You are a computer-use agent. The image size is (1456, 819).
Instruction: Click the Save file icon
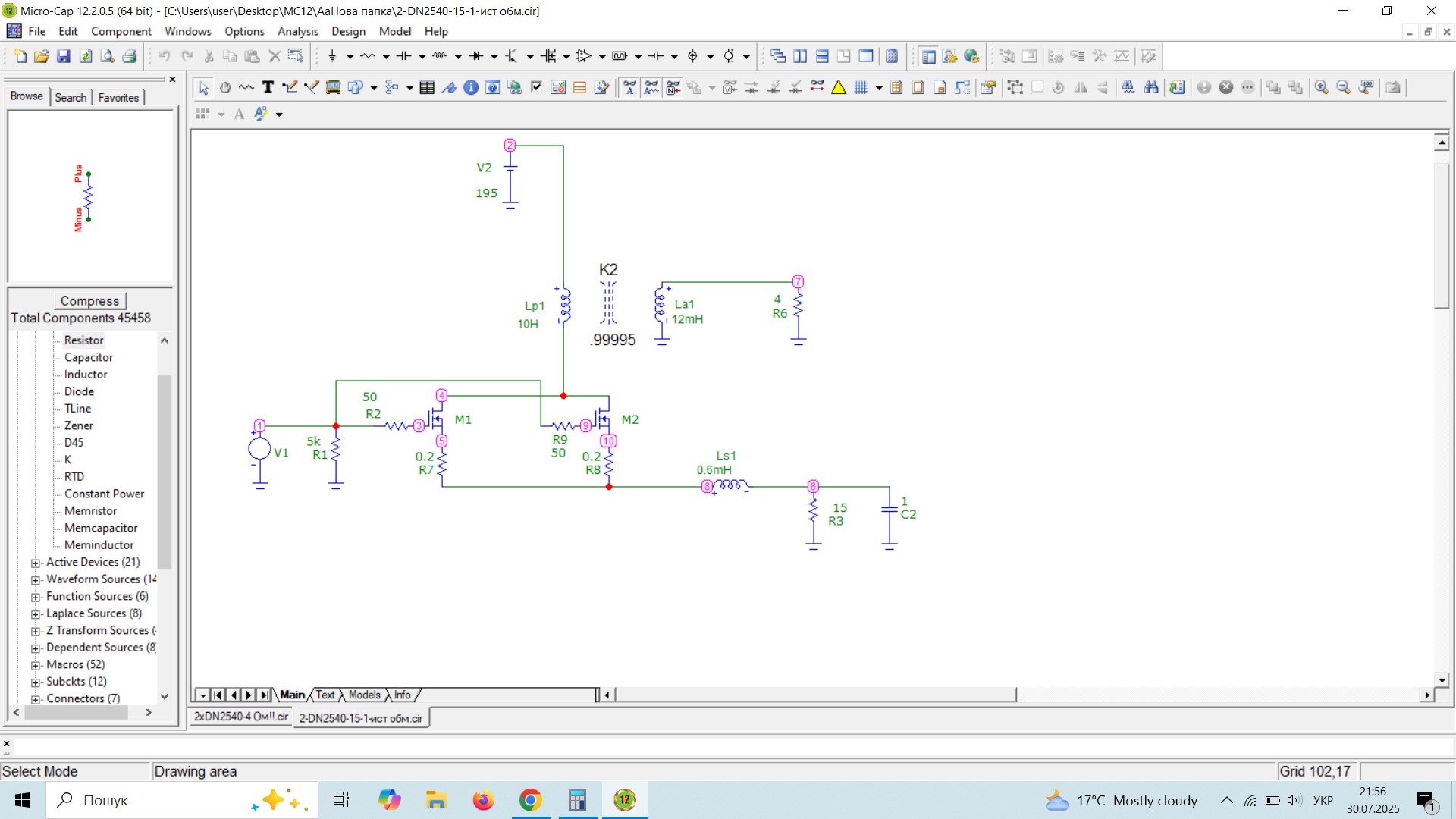pyautogui.click(x=64, y=56)
